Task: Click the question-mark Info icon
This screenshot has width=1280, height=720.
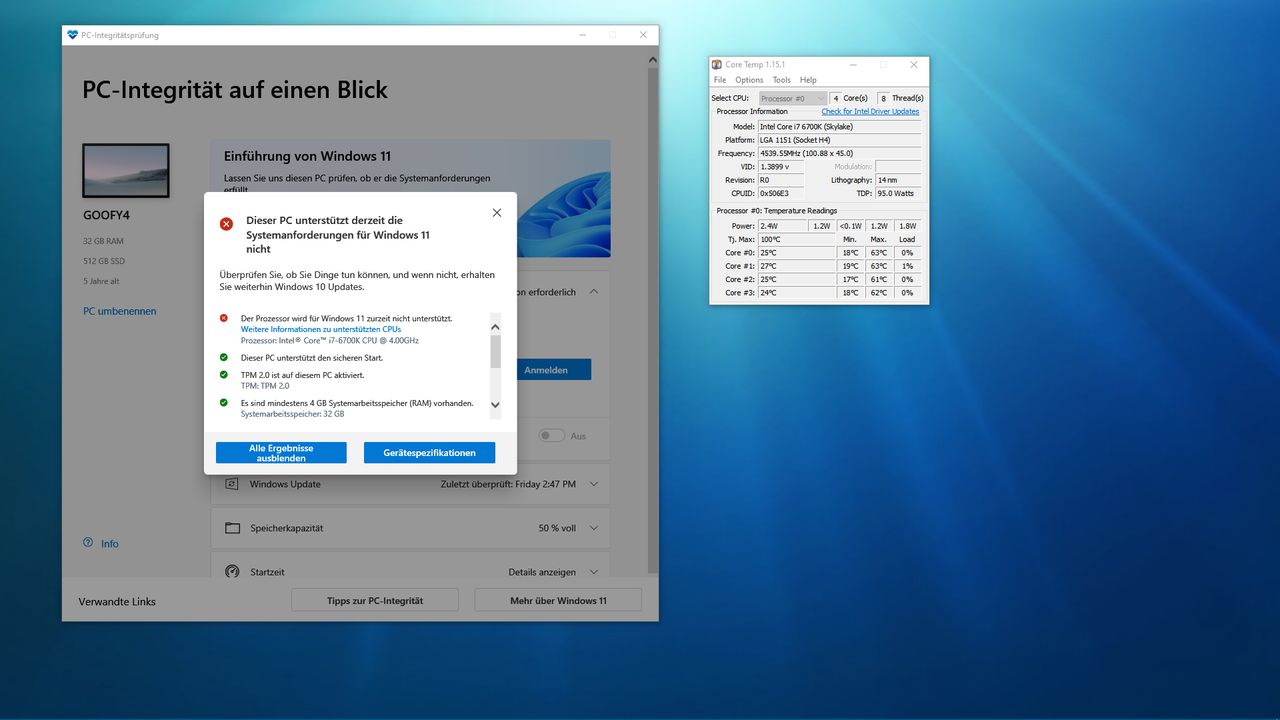Action: coord(88,543)
